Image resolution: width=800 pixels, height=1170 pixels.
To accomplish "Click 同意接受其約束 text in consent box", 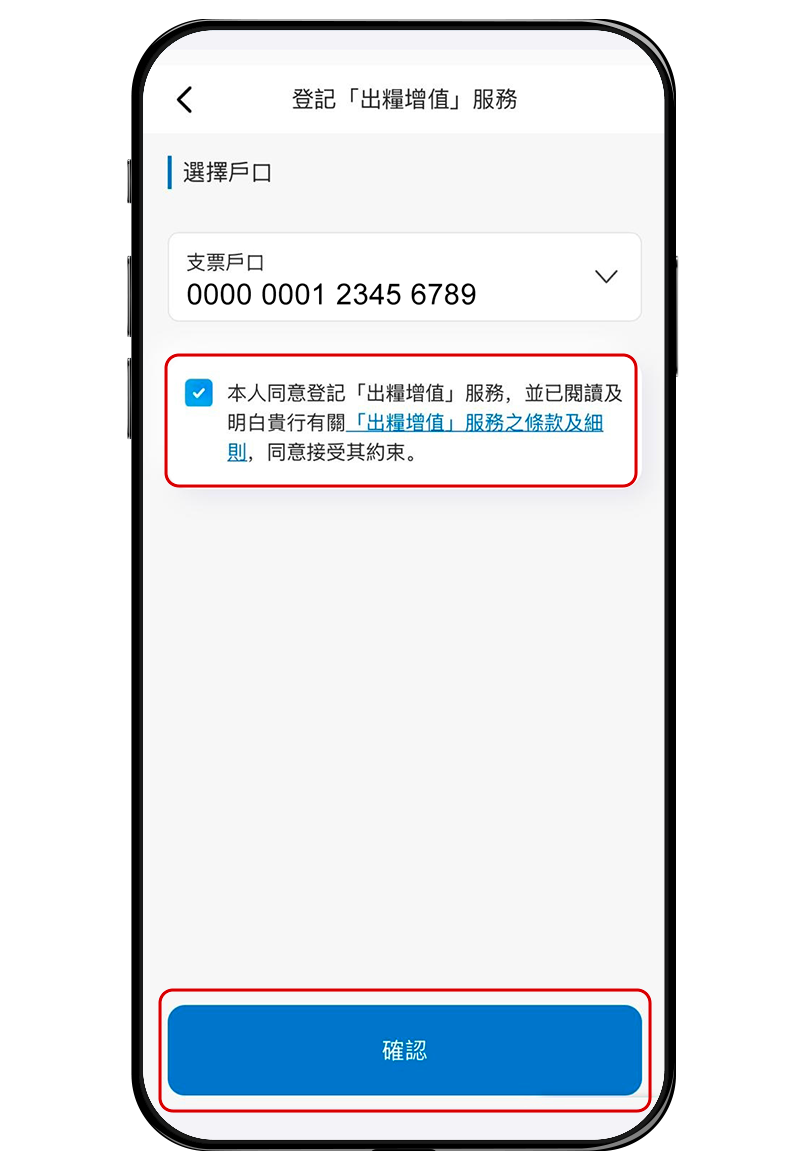I will [336, 452].
